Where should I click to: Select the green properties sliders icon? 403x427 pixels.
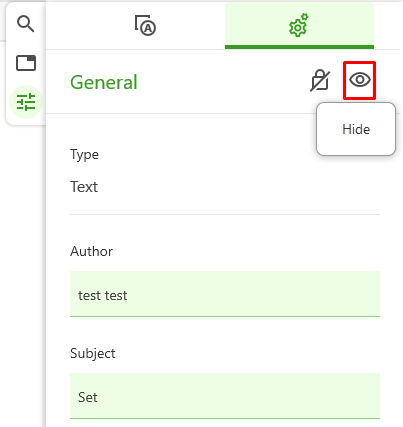[x=26, y=102]
